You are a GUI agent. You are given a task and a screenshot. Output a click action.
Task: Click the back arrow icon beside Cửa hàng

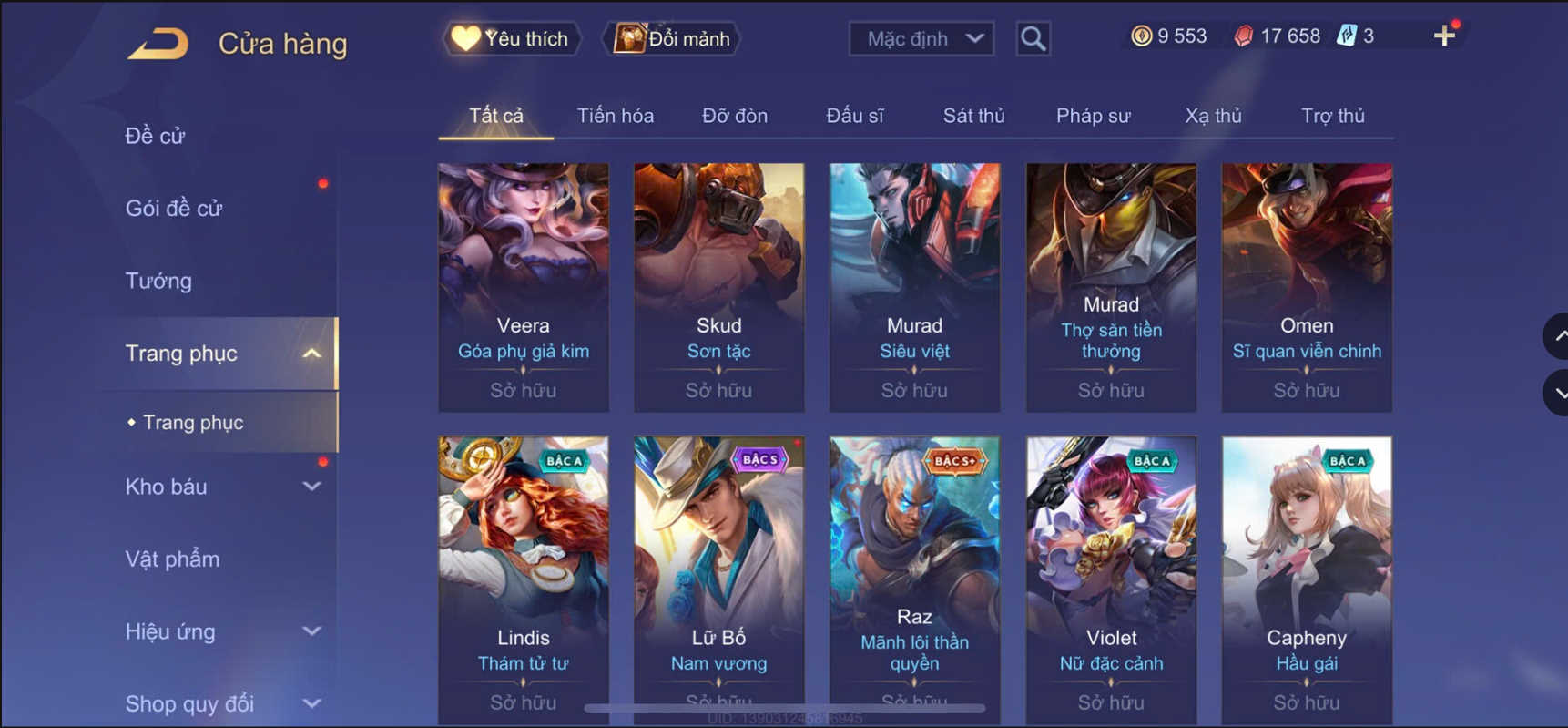click(x=158, y=44)
